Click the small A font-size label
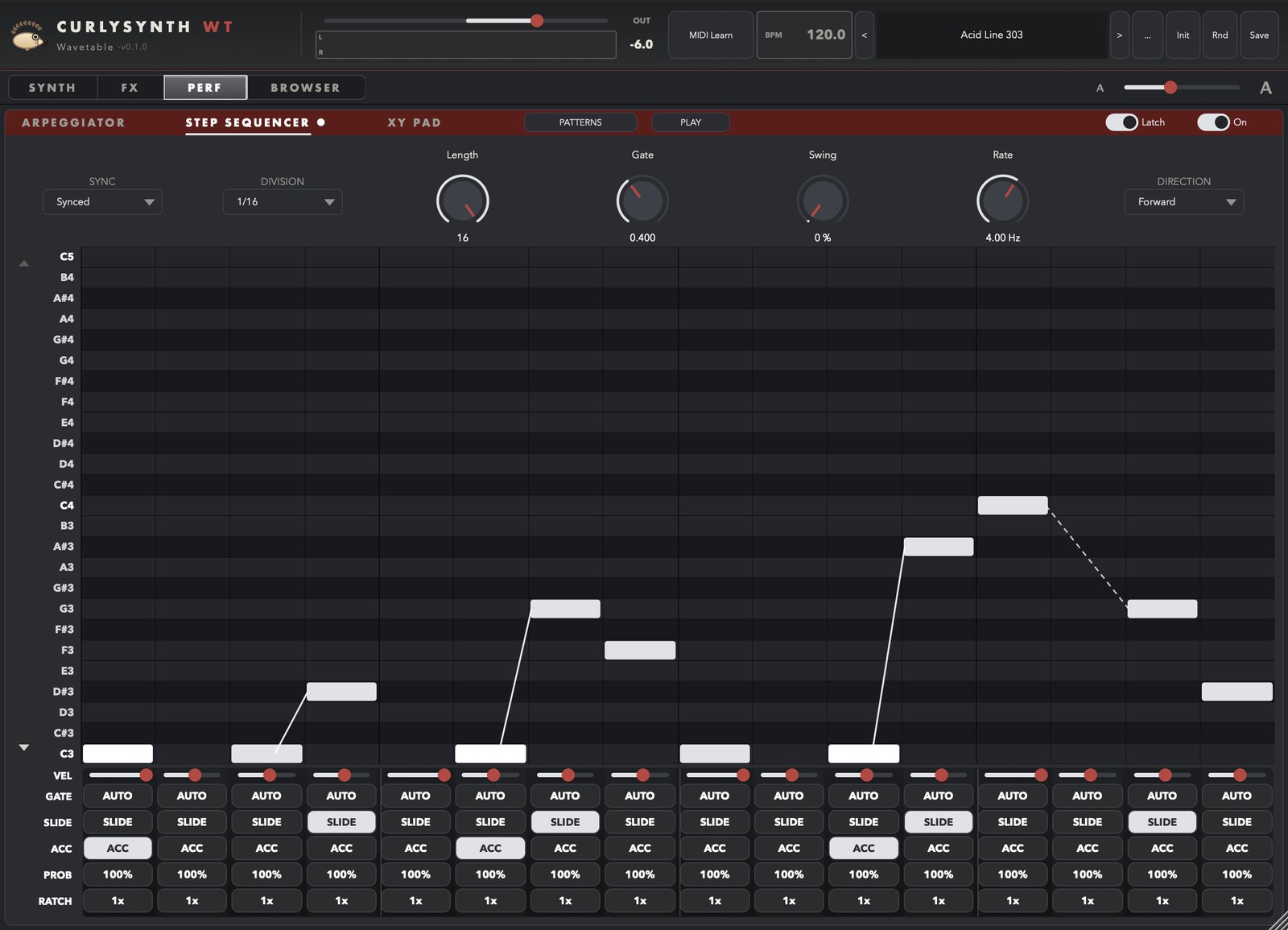 pyautogui.click(x=1100, y=88)
